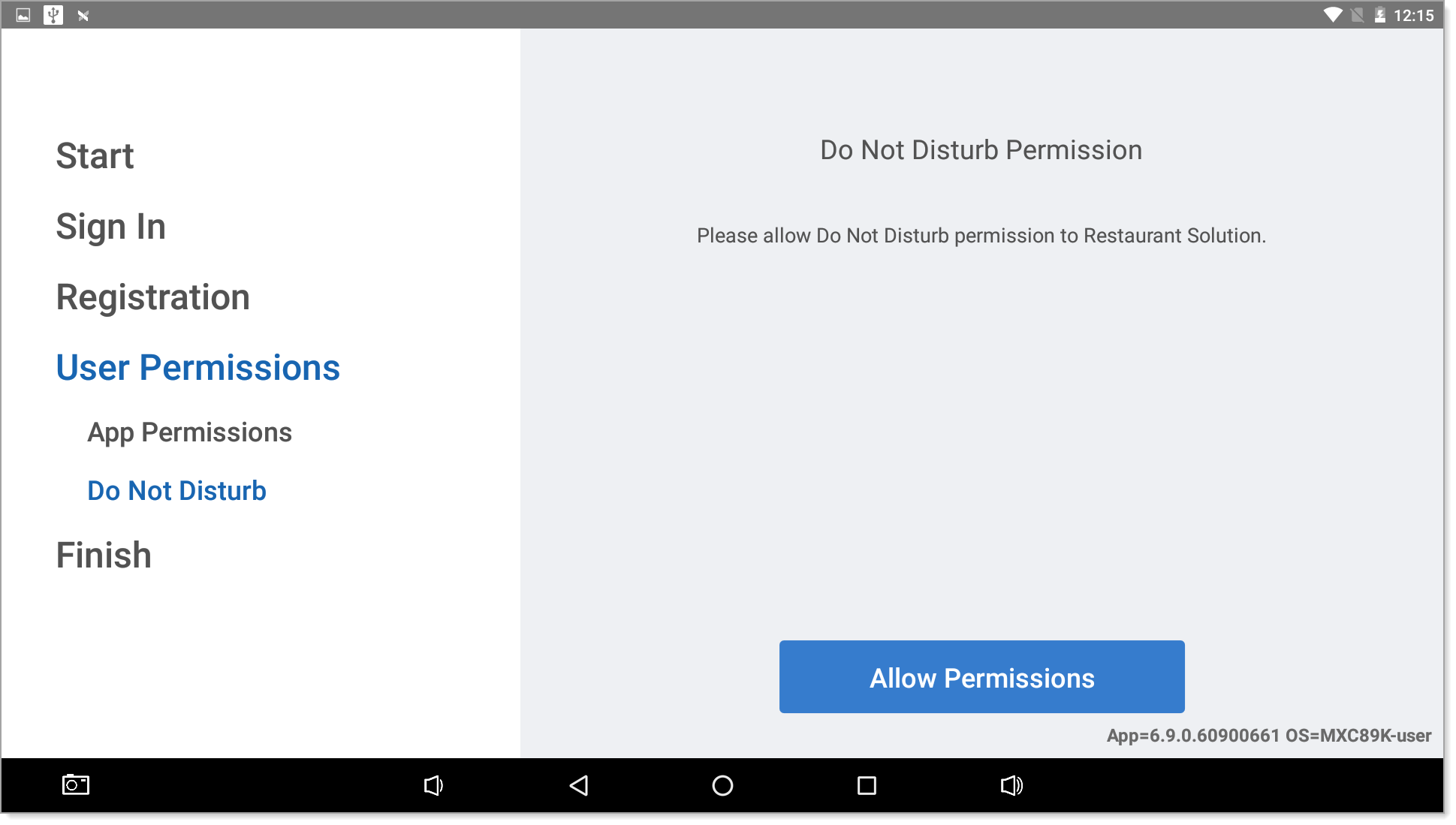Image resolution: width=1456 pixels, height=825 pixels.
Task: Expand the User Permissions section
Action: [x=198, y=368]
